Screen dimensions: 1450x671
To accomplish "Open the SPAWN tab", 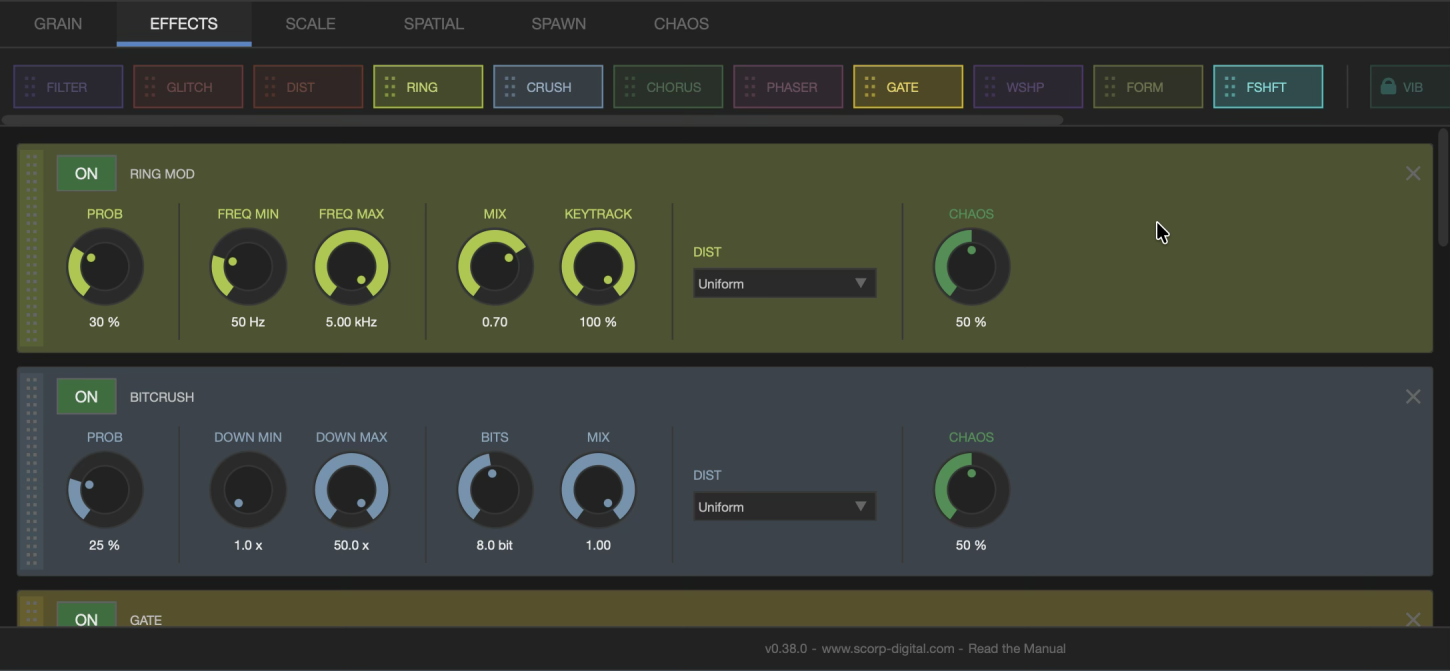I will coord(559,23).
